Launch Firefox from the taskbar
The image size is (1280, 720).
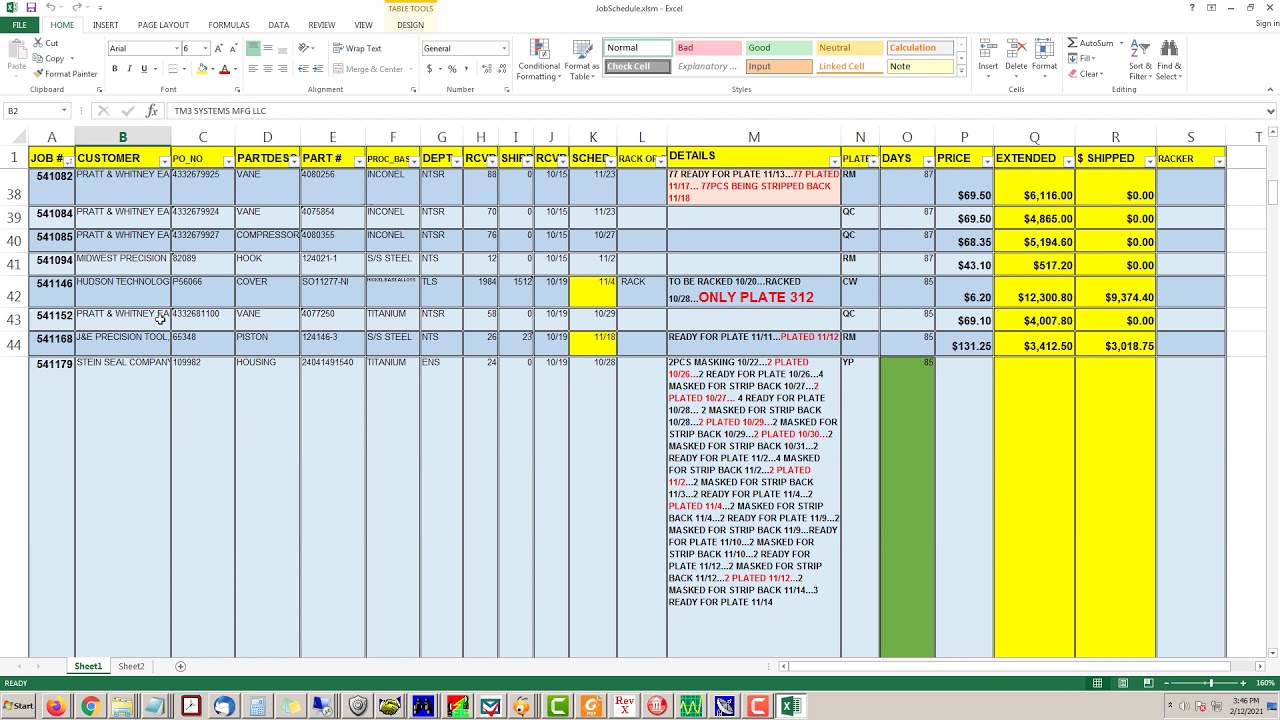click(55, 707)
